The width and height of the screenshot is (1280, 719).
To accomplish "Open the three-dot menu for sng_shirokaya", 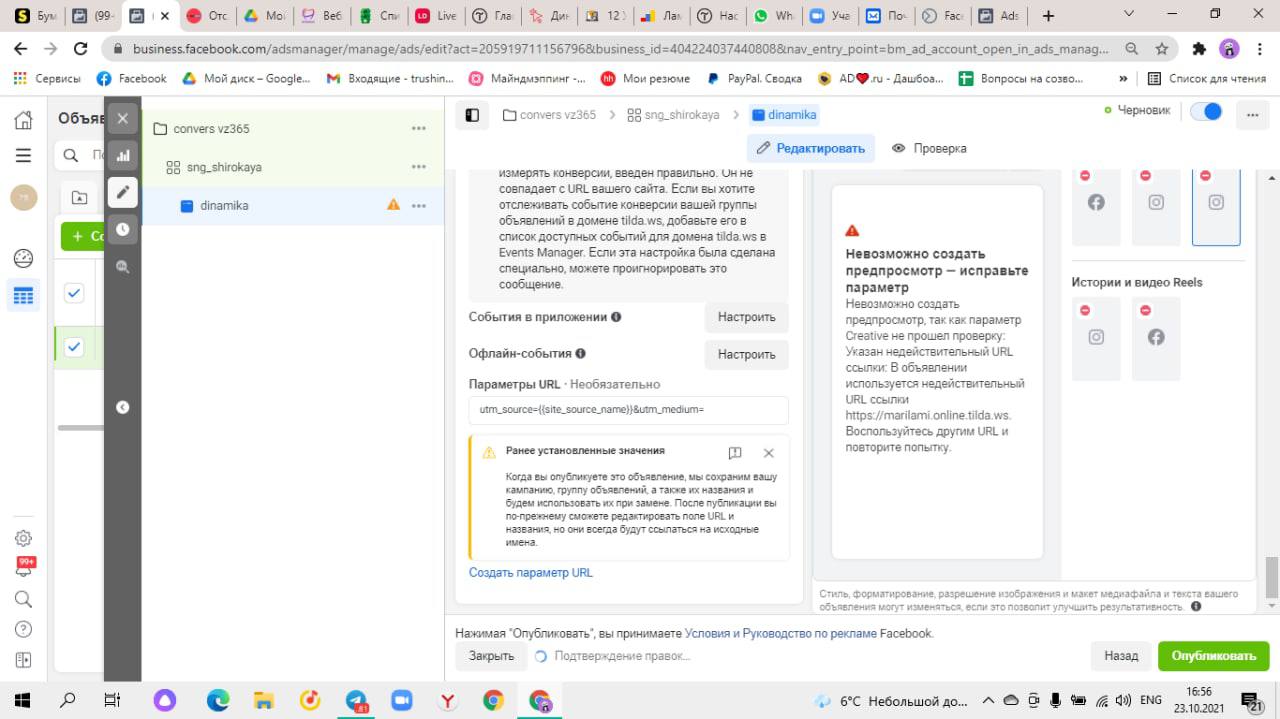I will point(419,167).
